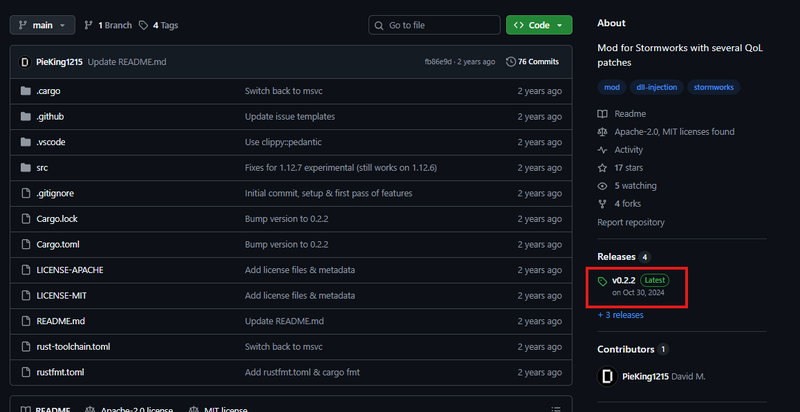This screenshot has height=412, width=800.
Task: Click the Cargo.lock file icon
Action: point(26,219)
